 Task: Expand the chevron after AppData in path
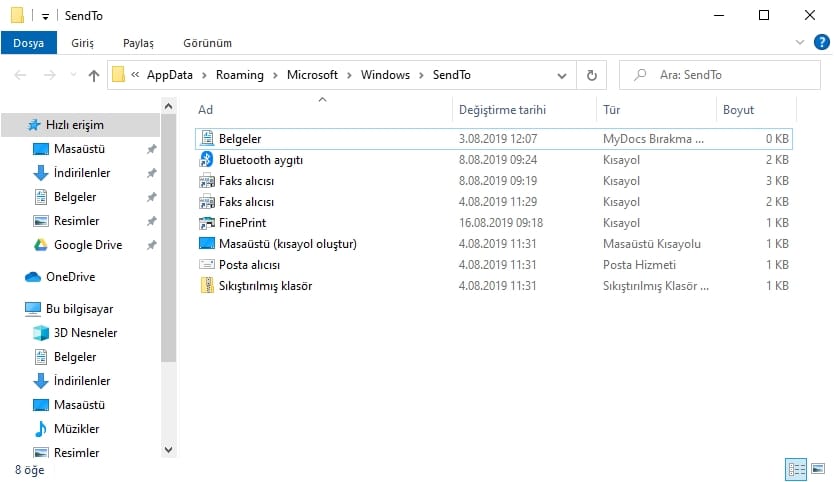(x=204, y=76)
